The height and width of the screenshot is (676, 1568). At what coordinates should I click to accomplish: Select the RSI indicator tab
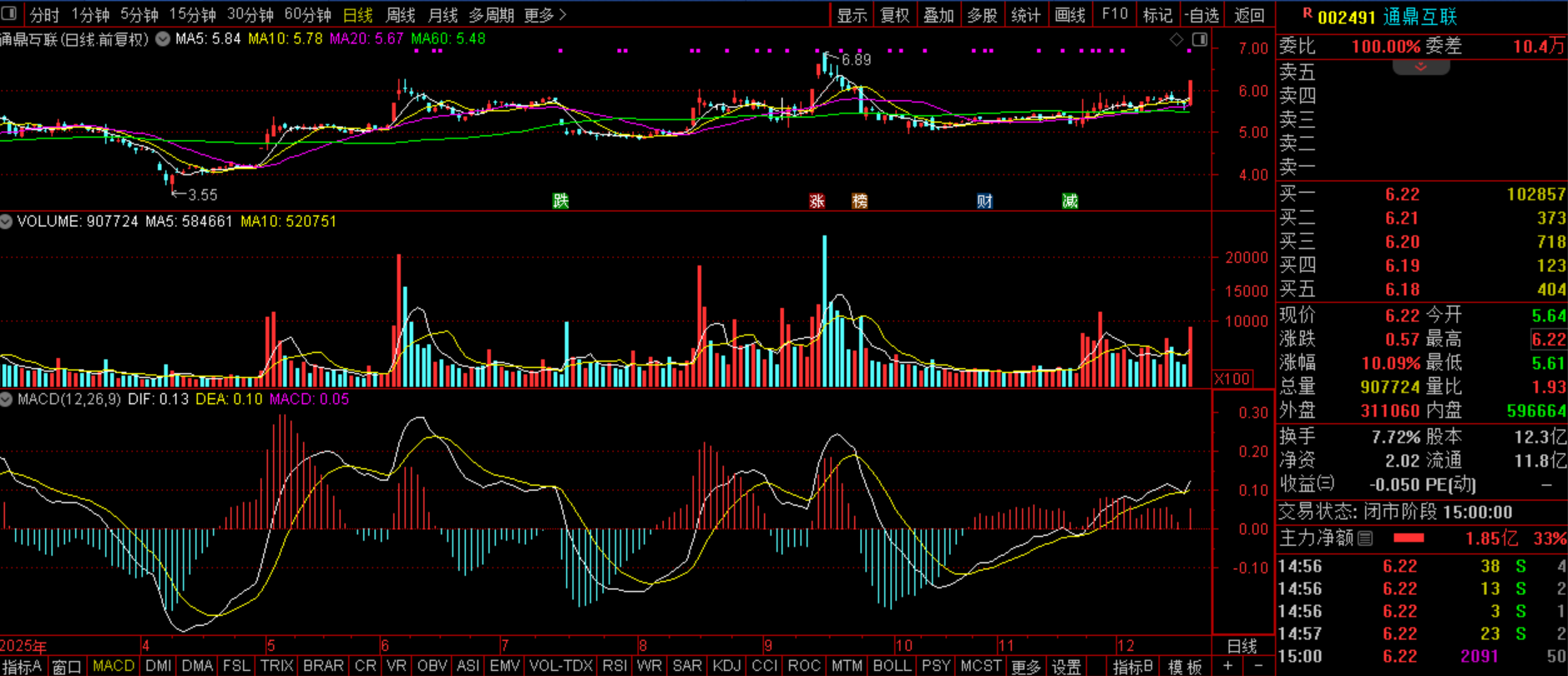coord(615,666)
